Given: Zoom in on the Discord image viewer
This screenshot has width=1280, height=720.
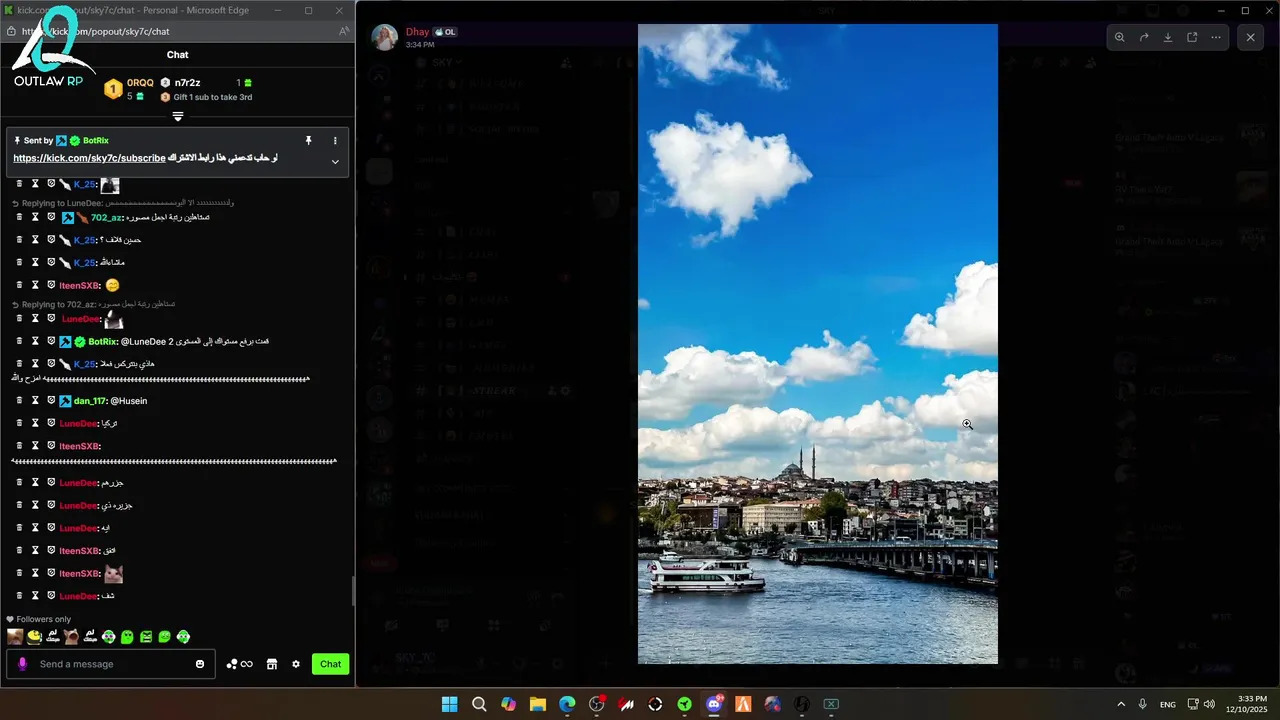Looking at the screenshot, I should click(x=1120, y=37).
